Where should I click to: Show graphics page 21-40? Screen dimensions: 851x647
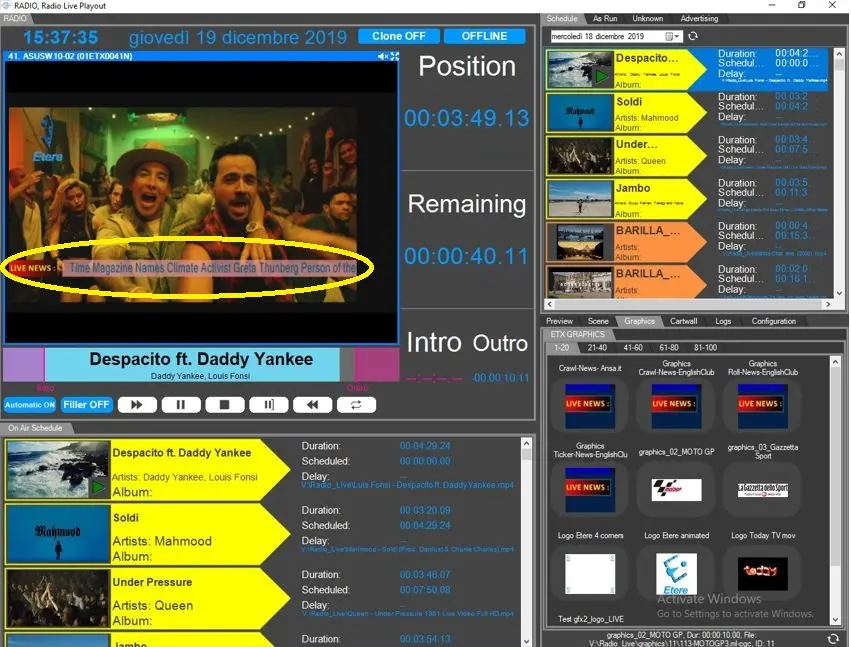596,347
